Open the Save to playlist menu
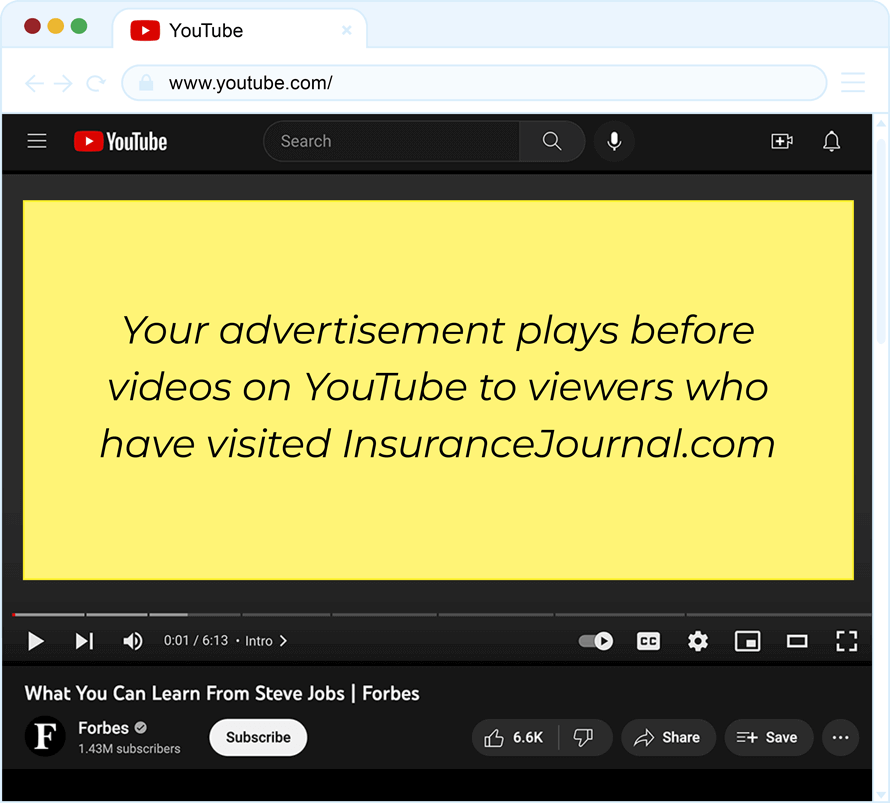 click(767, 738)
